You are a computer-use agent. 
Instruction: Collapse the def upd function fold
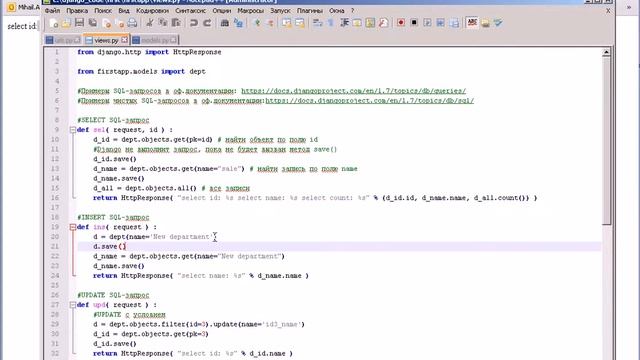[73, 305]
